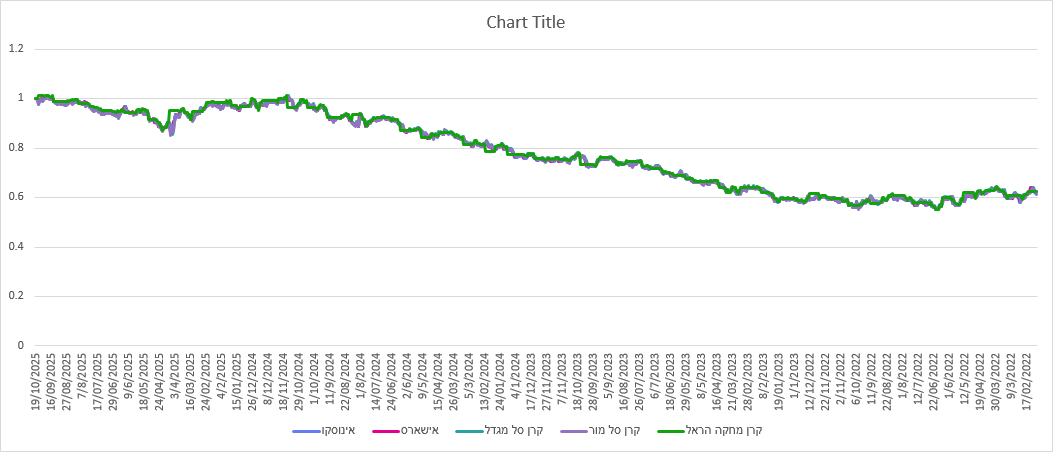Select the קרן סל מור legend entry
Viewport: 1053px width, 452px height.
coord(599,431)
